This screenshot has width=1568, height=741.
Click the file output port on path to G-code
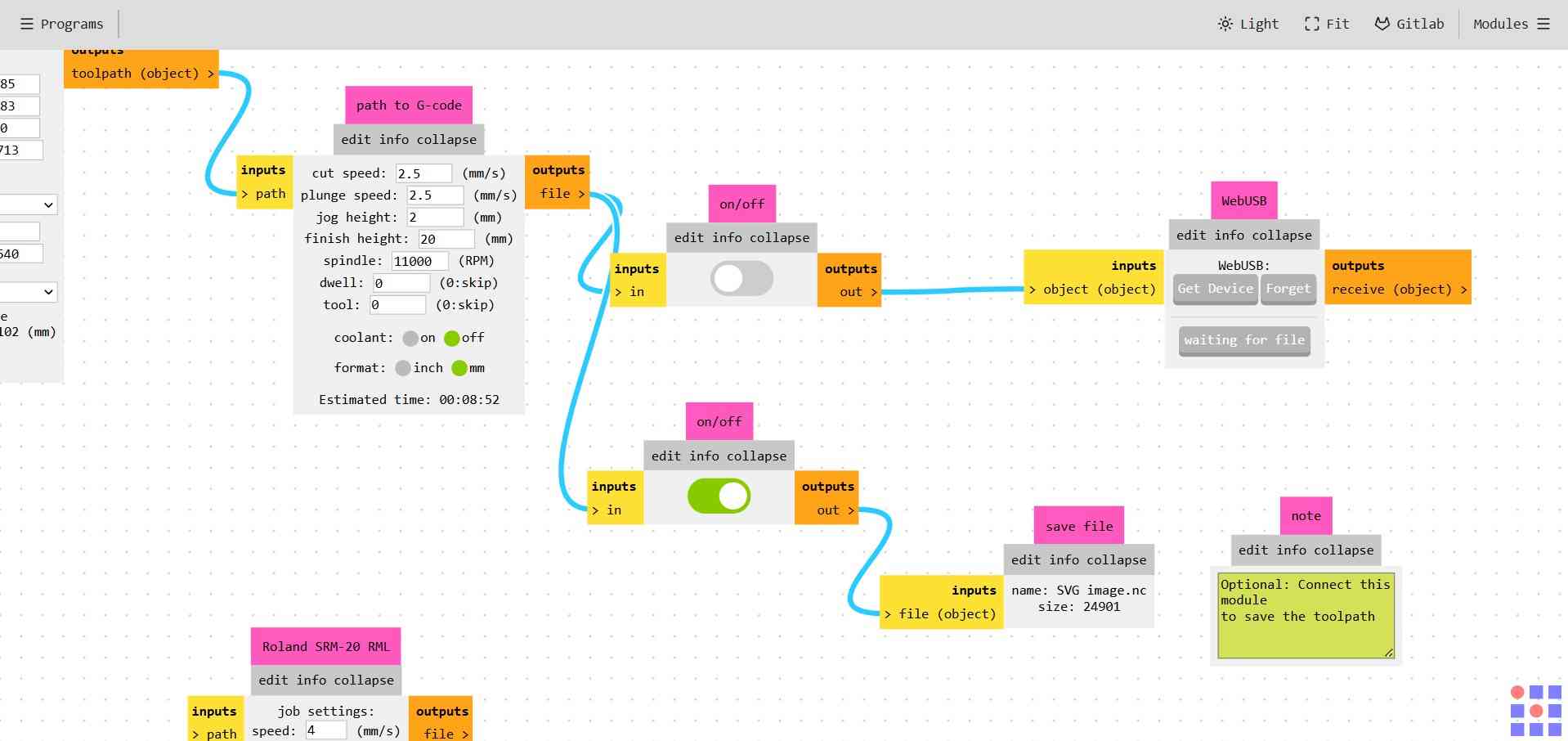click(x=582, y=194)
